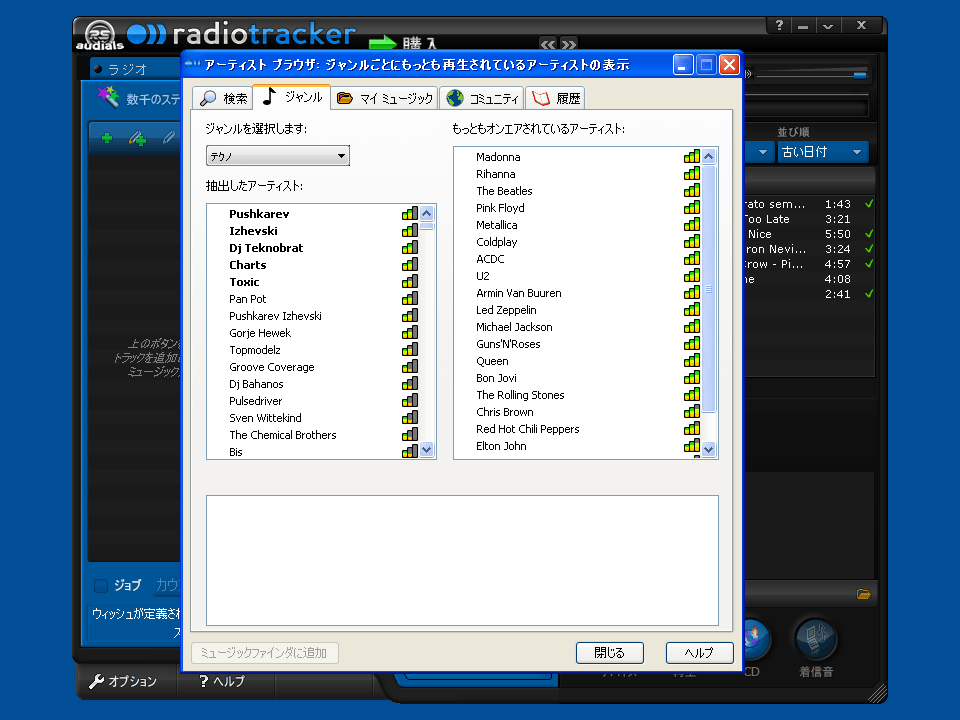Click down arrow of extracted artists scrollbar

point(427,449)
